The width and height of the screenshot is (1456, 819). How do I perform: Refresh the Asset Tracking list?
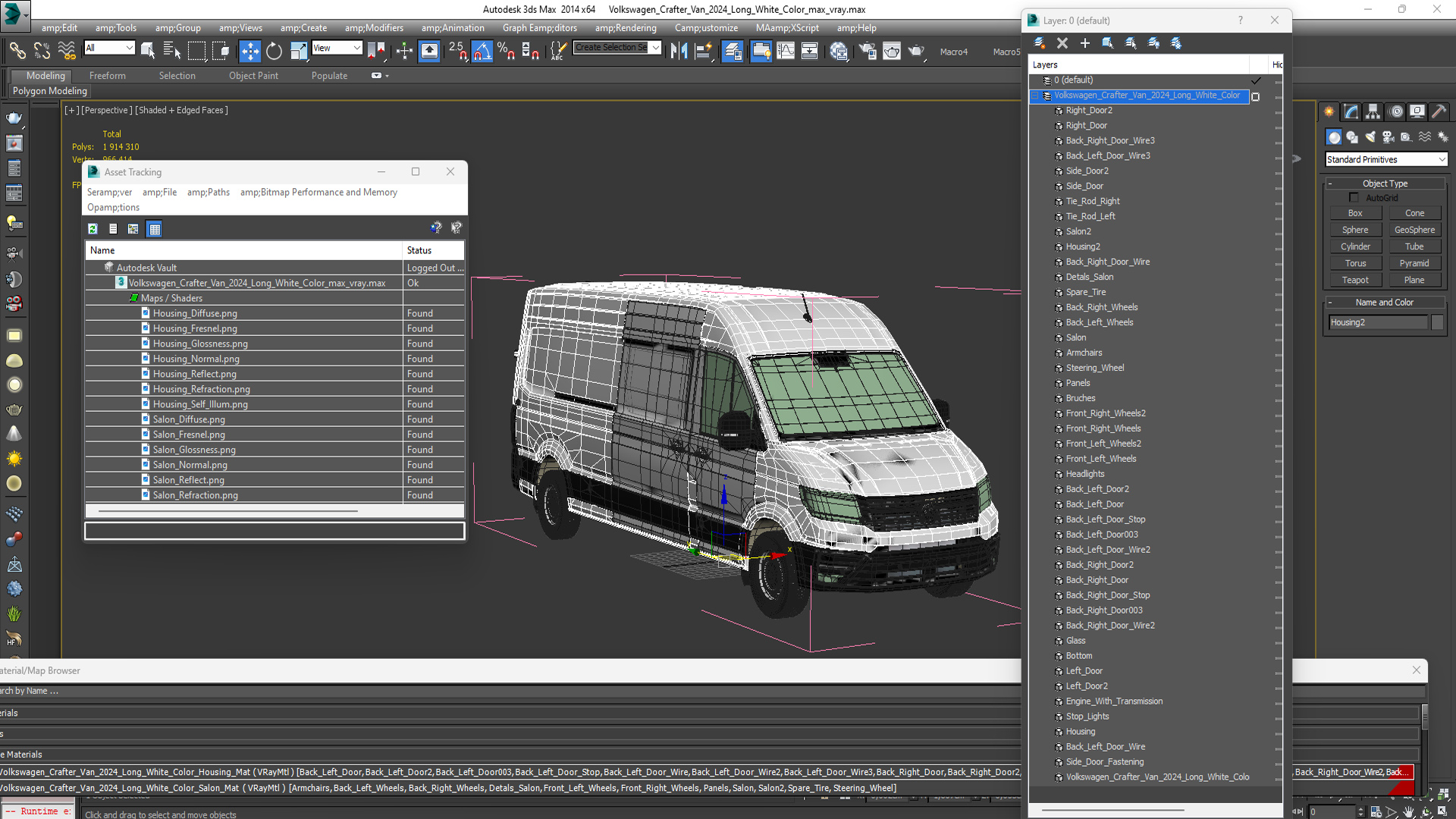click(93, 229)
